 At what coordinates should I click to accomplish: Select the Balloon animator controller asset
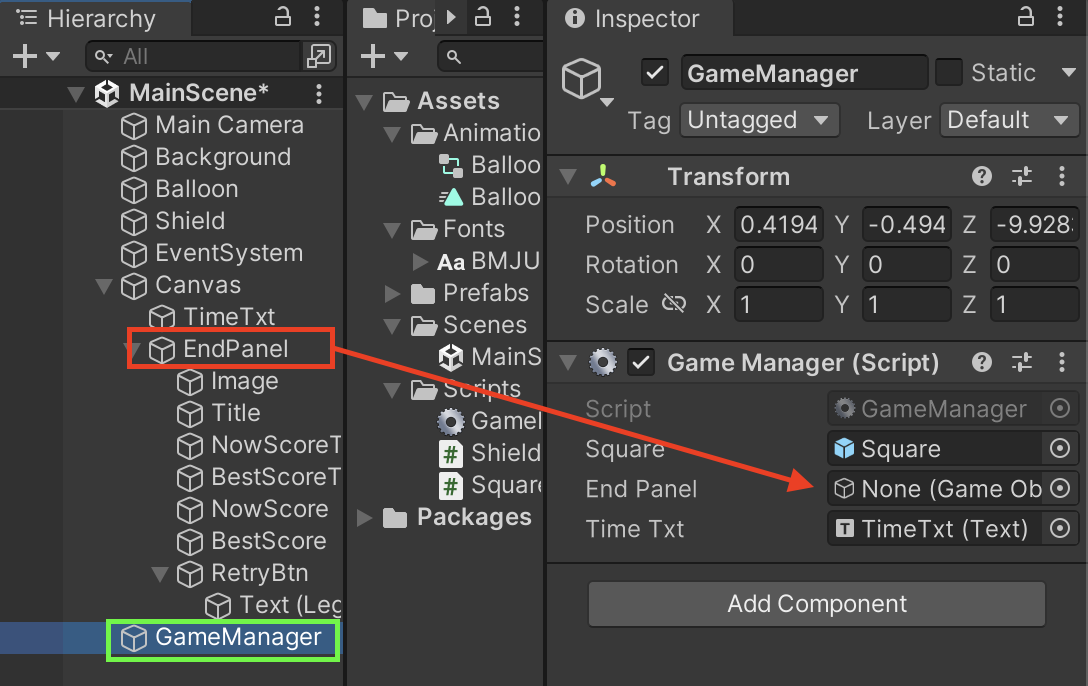(490, 165)
